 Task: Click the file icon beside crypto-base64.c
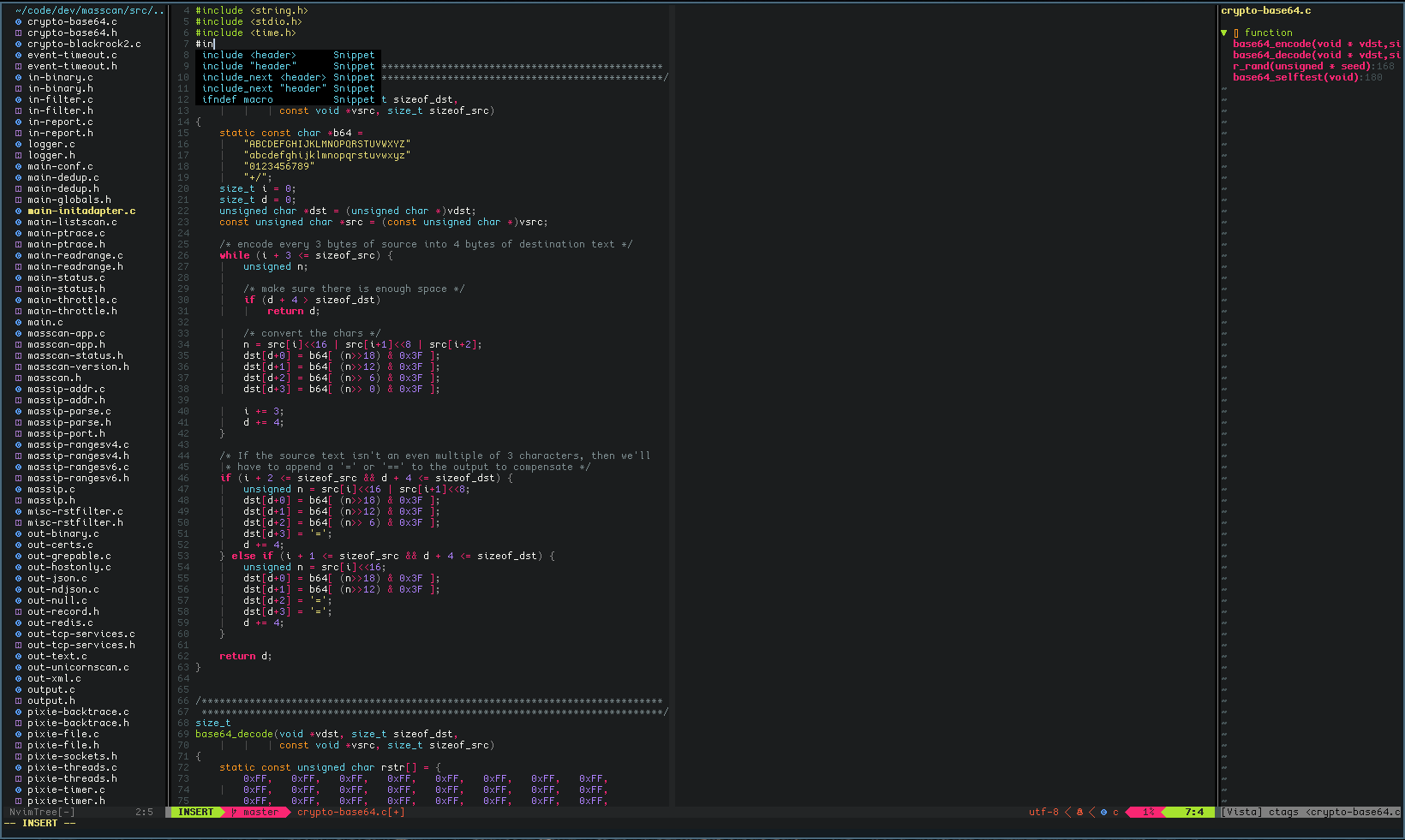tap(19, 21)
